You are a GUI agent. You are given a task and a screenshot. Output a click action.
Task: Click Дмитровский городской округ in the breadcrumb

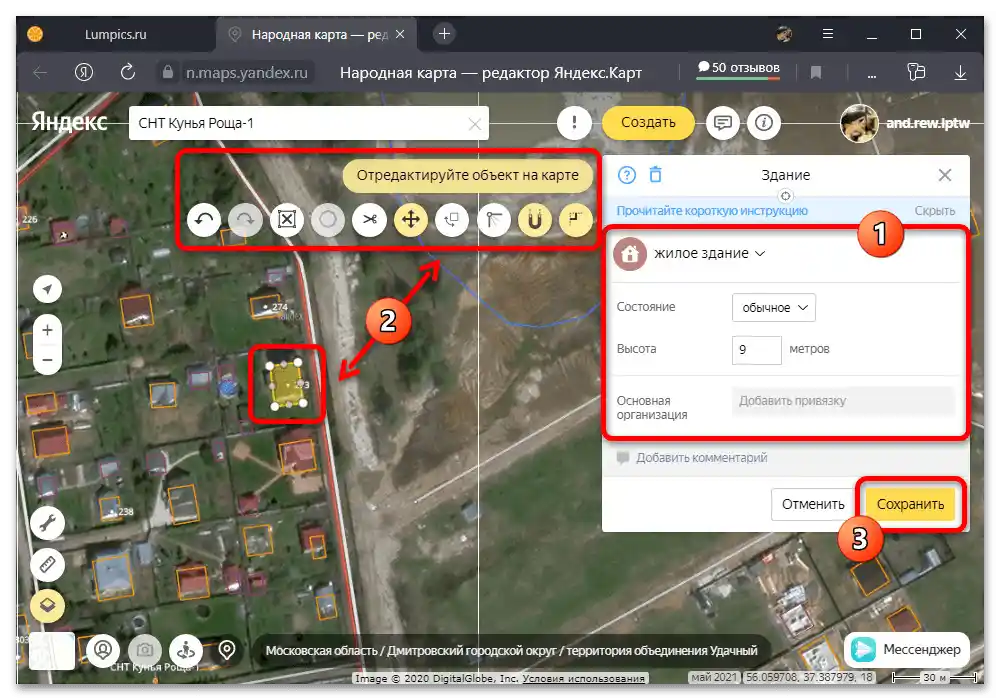pos(472,650)
